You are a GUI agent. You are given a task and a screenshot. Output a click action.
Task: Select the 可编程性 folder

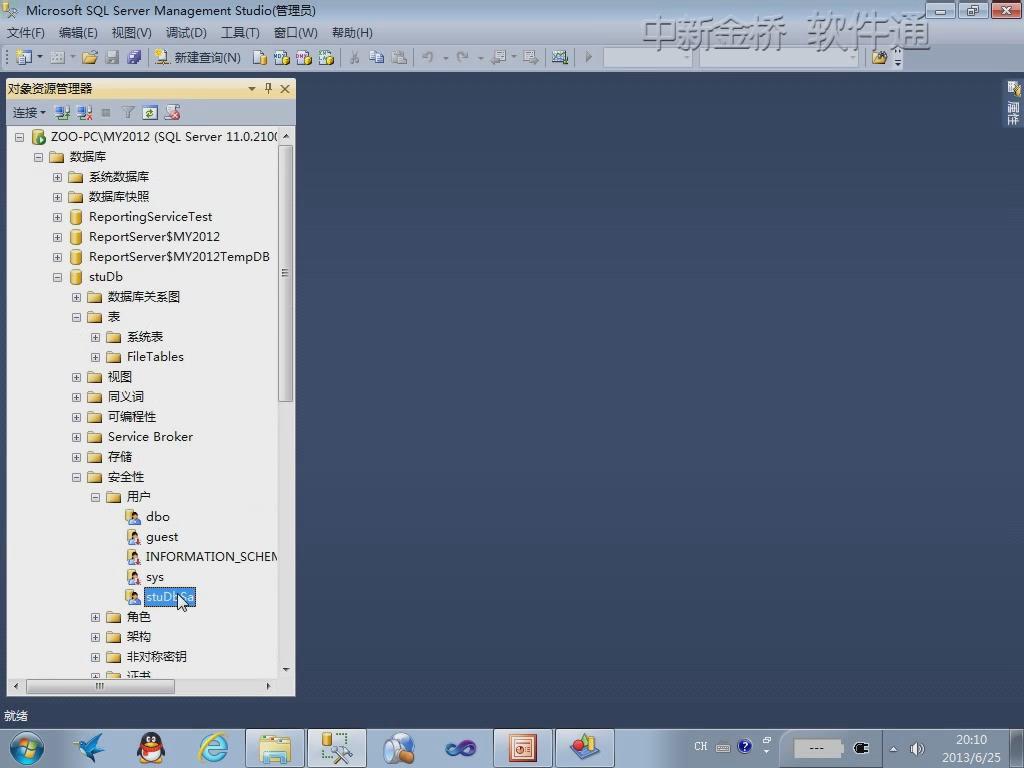[131, 417]
